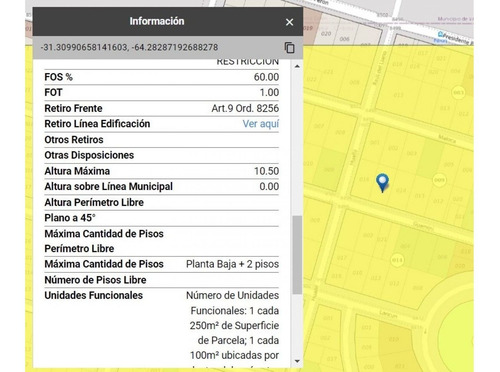Click the blue location pin on the map

click(382, 182)
